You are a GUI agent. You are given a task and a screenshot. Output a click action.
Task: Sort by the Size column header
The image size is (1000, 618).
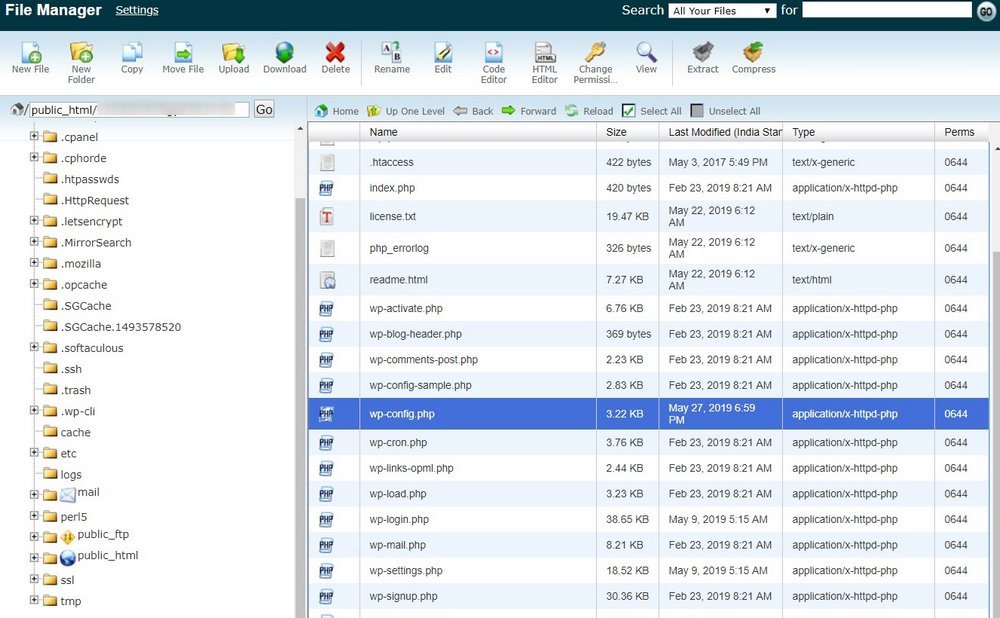[616, 132]
